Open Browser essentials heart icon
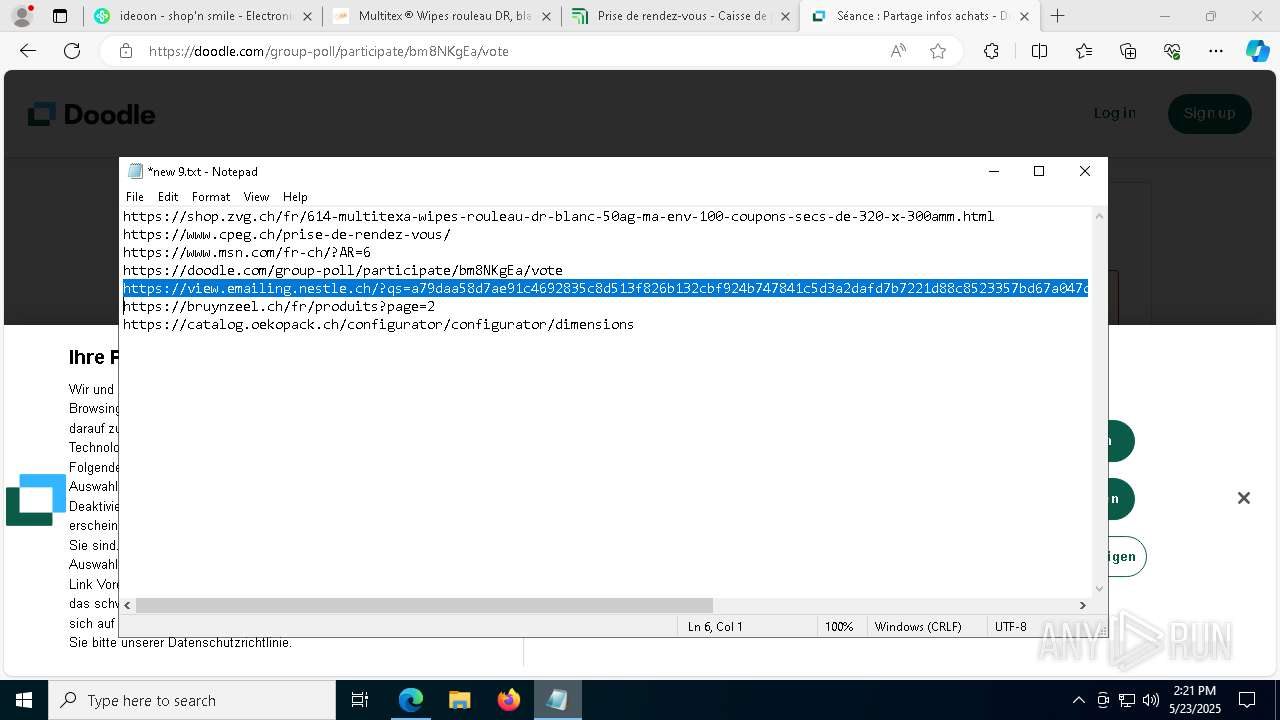This screenshot has height=720, width=1280. 1172,51
